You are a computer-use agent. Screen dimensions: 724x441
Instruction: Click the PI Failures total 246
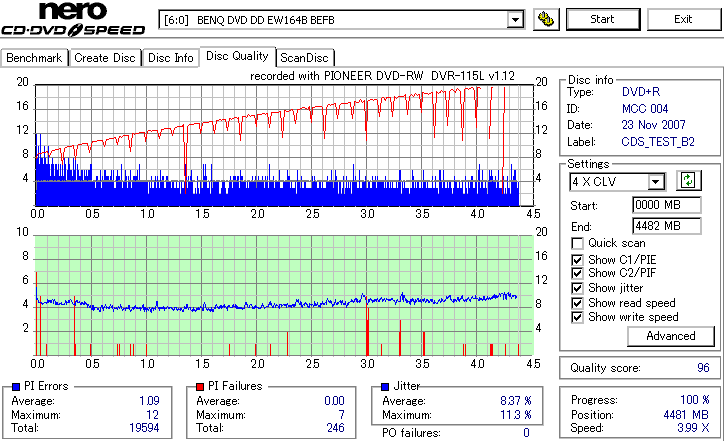336,428
